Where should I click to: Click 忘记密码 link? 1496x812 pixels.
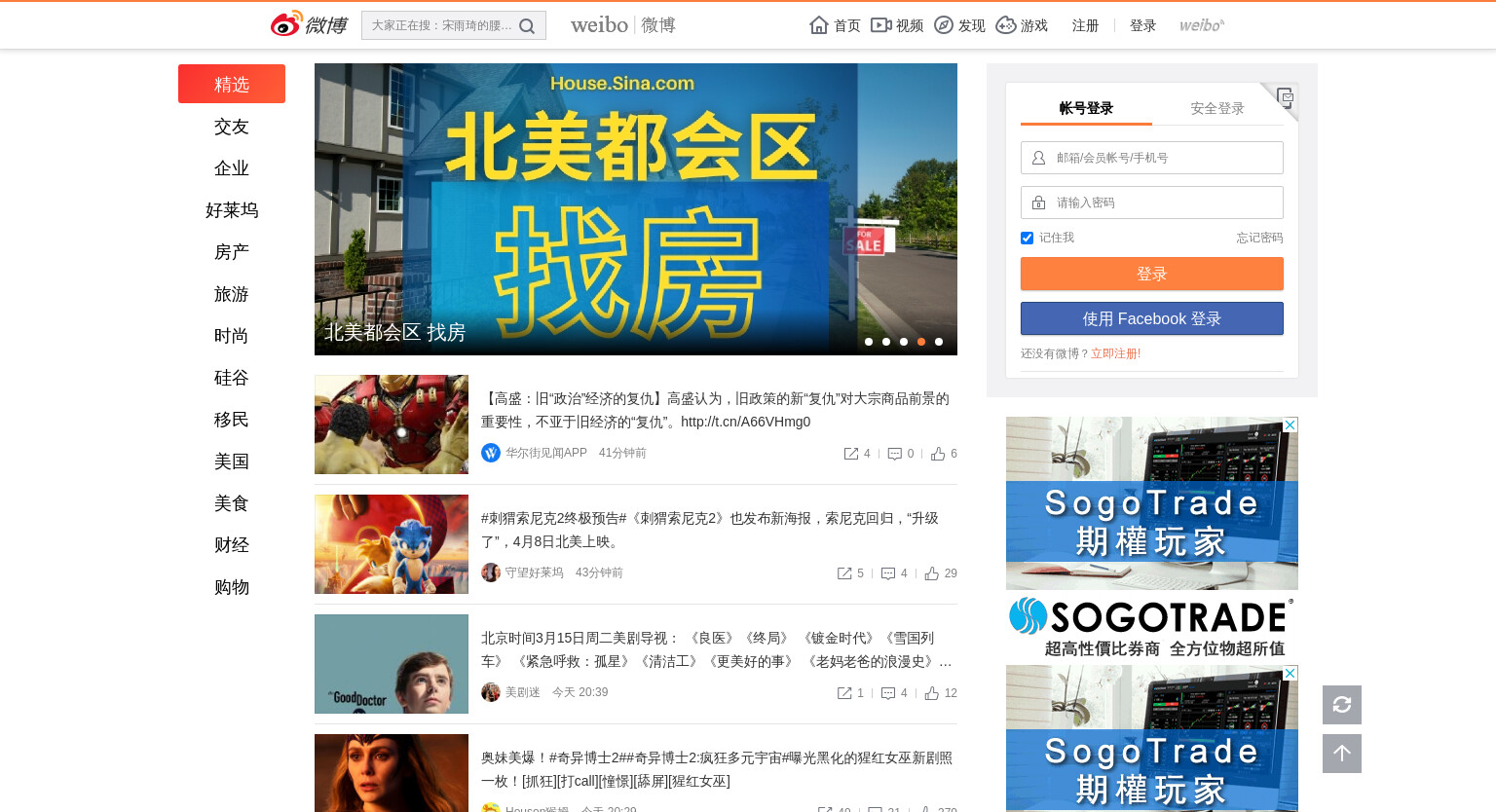(x=1259, y=238)
